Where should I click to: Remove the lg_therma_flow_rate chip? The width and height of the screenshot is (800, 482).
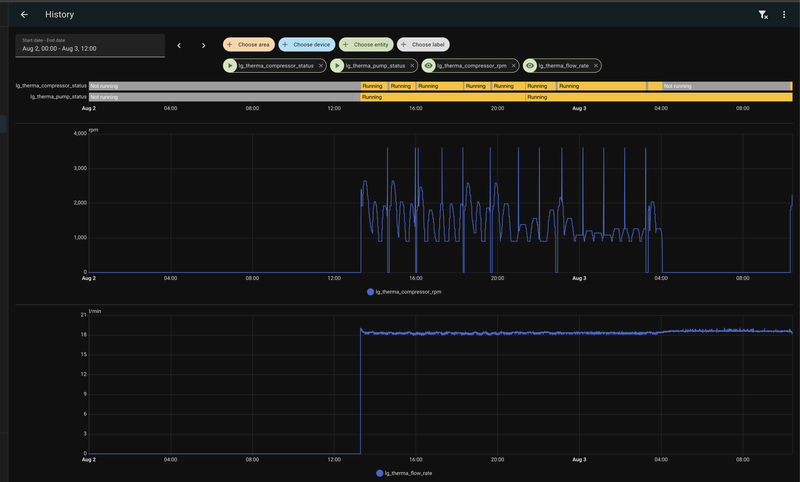(x=596, y=66)
